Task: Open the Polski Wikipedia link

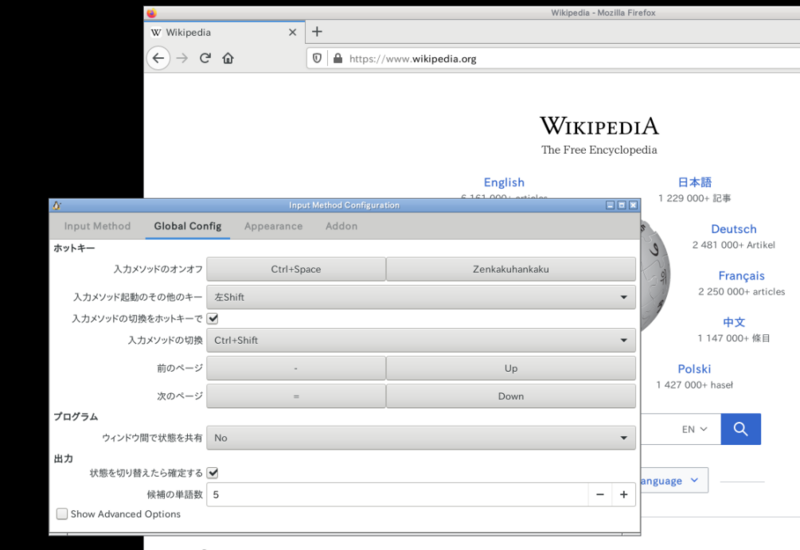Action: coord(694,369)
